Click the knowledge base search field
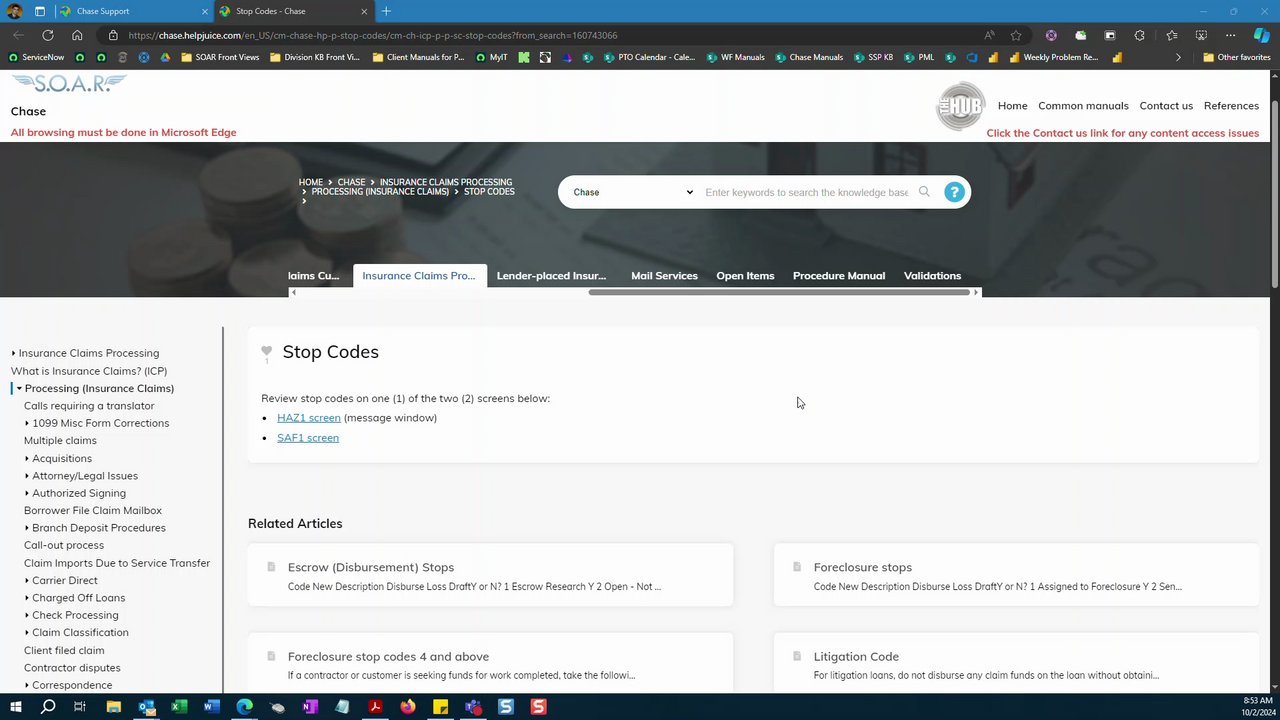Image resolution: width=1280 pixels, height=720 pixels. [x=807, y=192]
